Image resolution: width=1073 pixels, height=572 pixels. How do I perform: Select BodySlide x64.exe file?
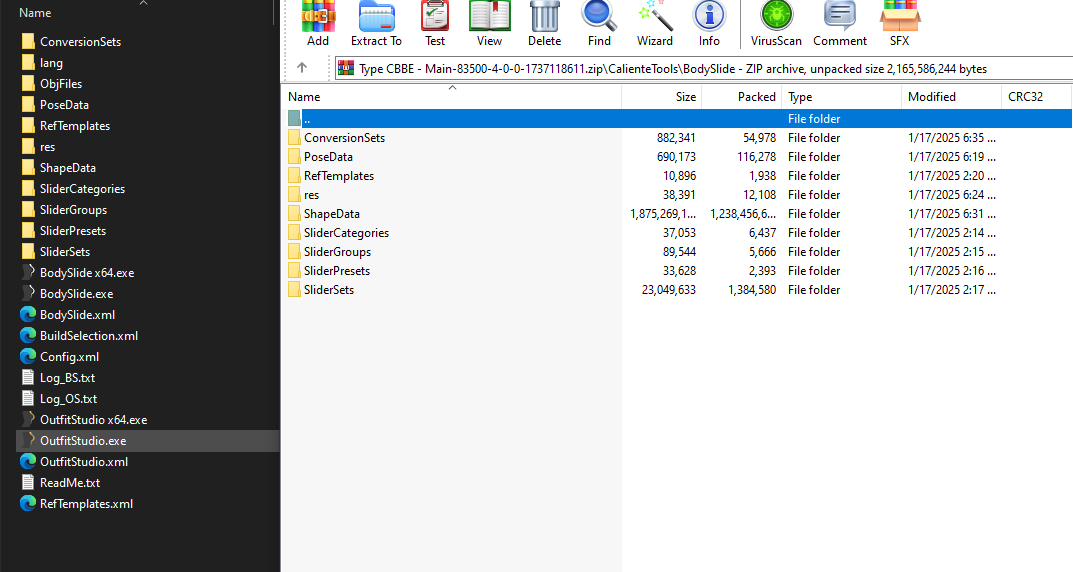tap(87, 272)
